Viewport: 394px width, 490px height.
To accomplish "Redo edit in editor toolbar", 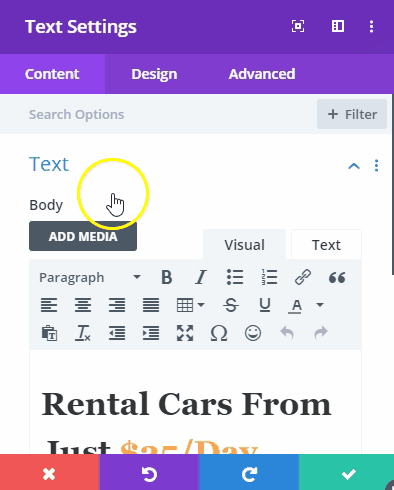I will (x=321, y=333).
